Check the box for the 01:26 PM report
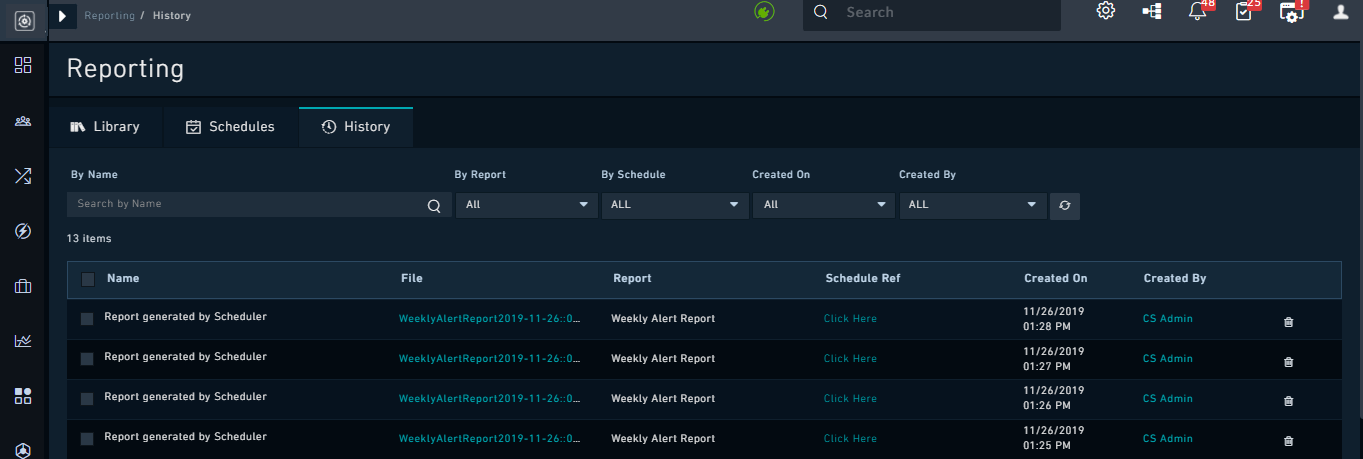 87,399
